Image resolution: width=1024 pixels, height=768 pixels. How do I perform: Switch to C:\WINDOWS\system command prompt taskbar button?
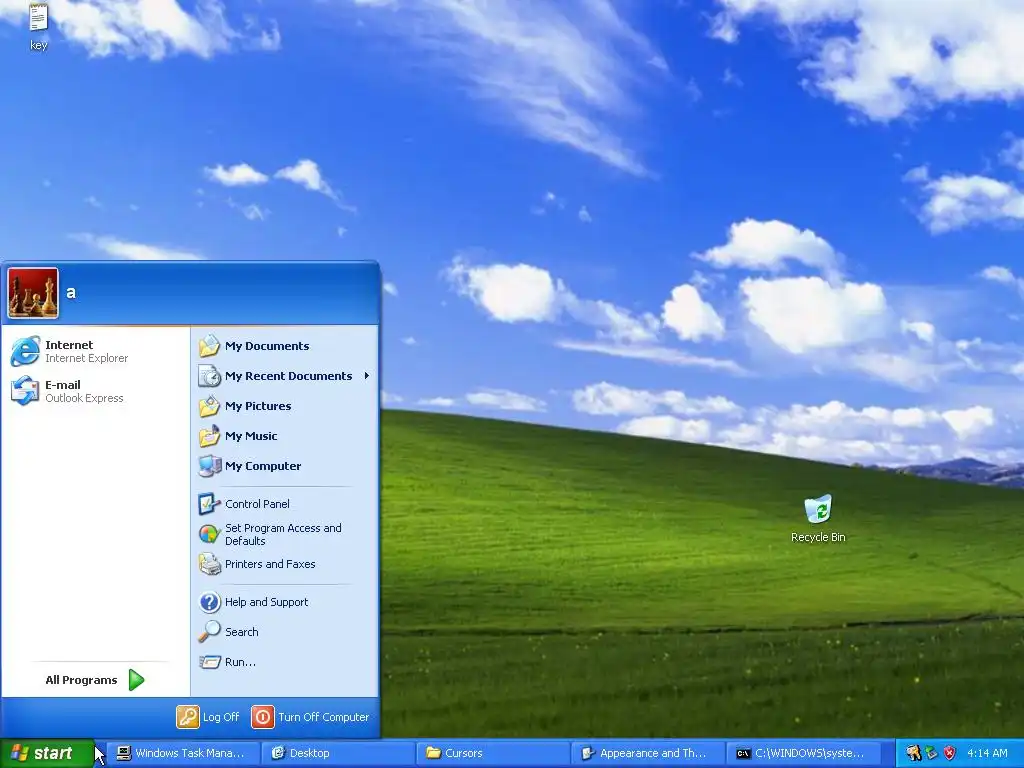pyautogui.click(x=803, y=753)
